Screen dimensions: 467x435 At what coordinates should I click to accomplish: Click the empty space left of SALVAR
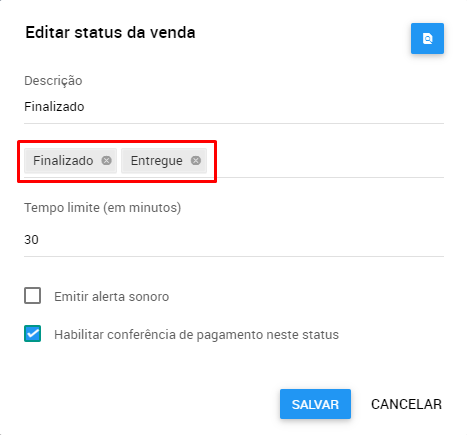(150, 404)
